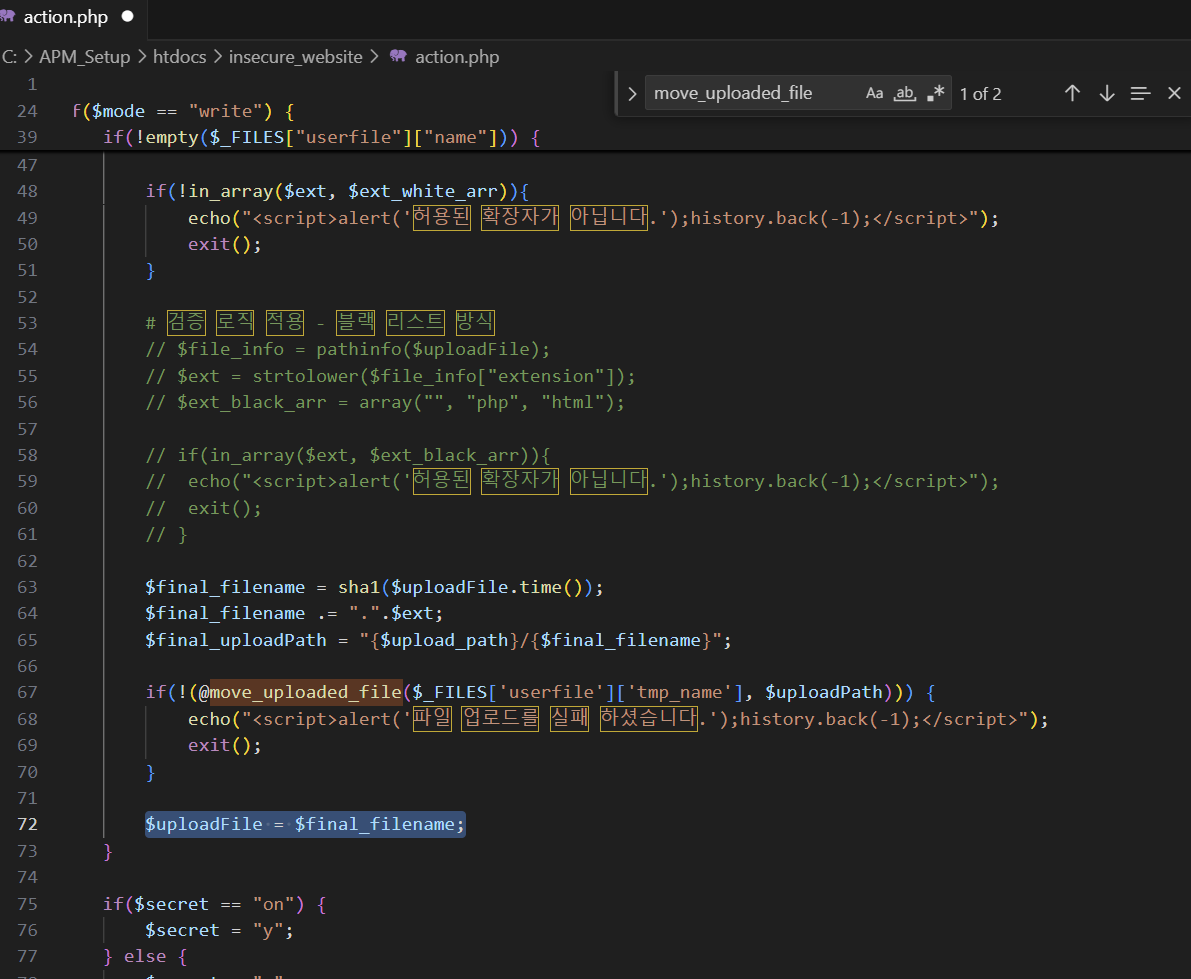Click sticky line if(!empty($_FILES

pos(321,137)
